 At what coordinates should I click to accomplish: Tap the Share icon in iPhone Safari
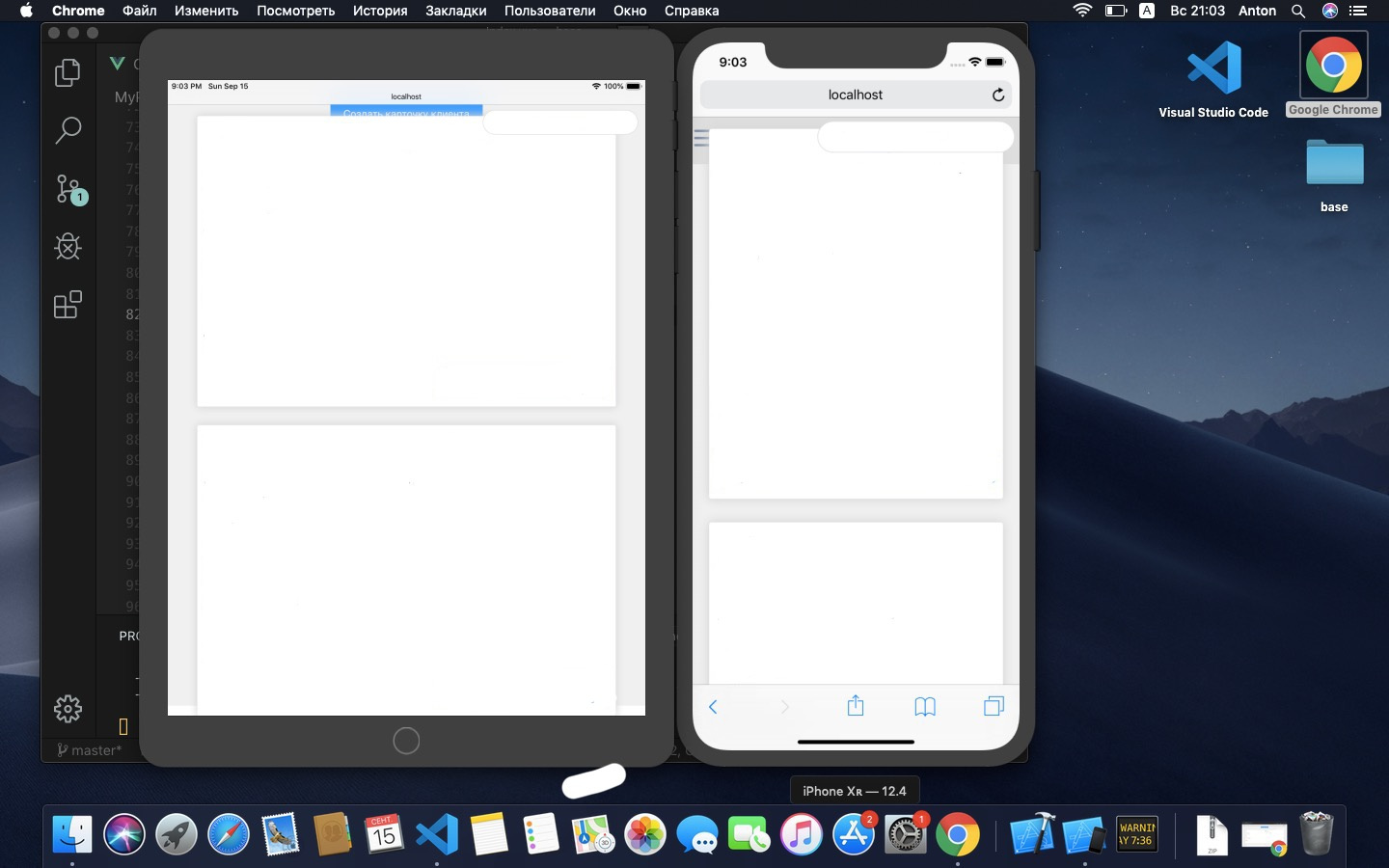click(856, 706)
